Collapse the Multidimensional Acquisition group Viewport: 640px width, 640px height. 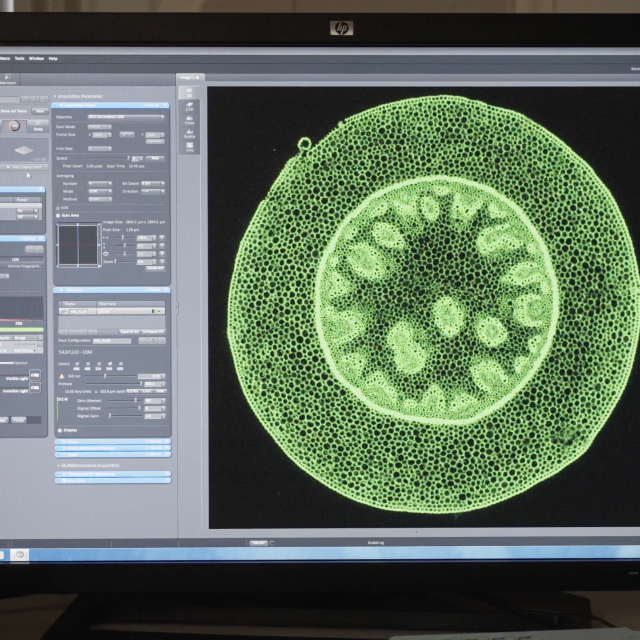[x=58, y=465]
